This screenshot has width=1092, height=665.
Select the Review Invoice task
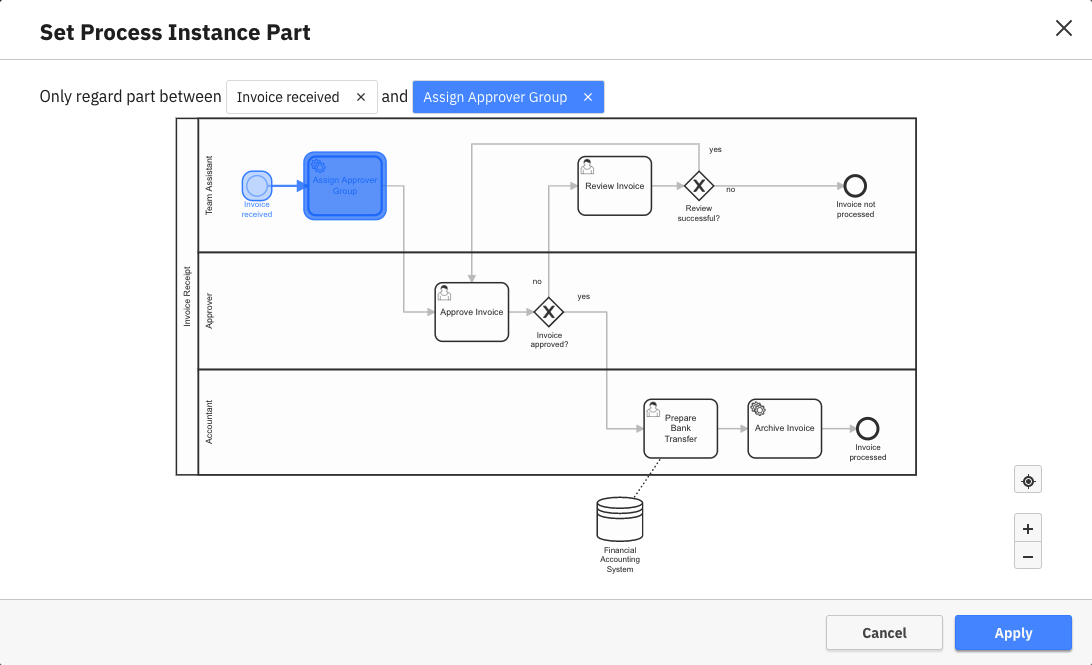point(614,186)
